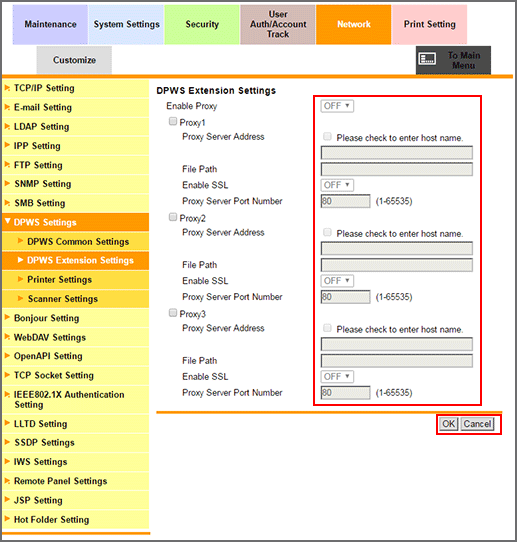Screen dimensions: 517x542
Task: Open Proxy3 Enable SSL dropdown
Action: tap(337, 376)
